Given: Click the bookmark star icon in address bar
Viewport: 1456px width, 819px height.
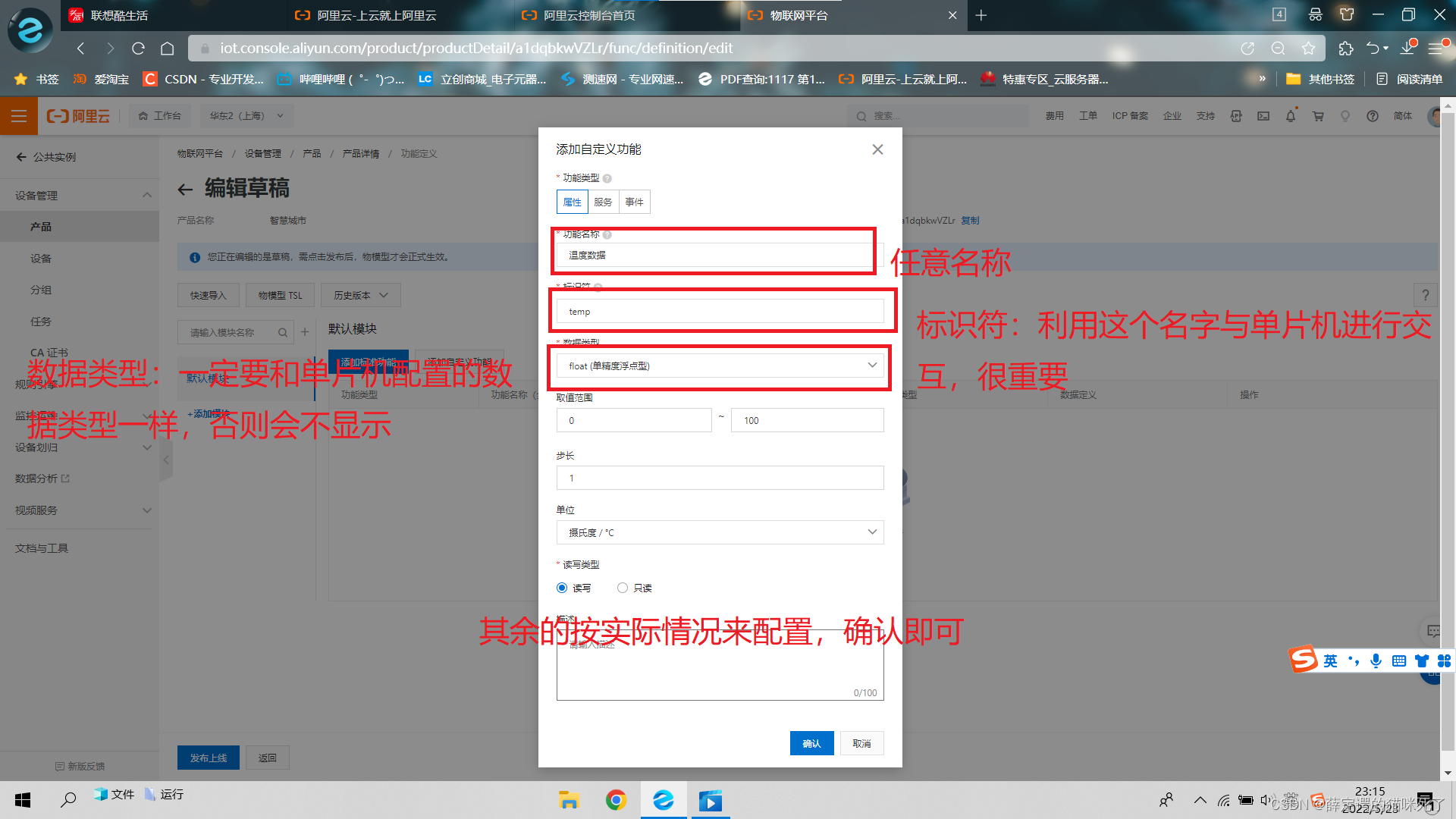Looking at the screenshot, I should [1308, 49].
